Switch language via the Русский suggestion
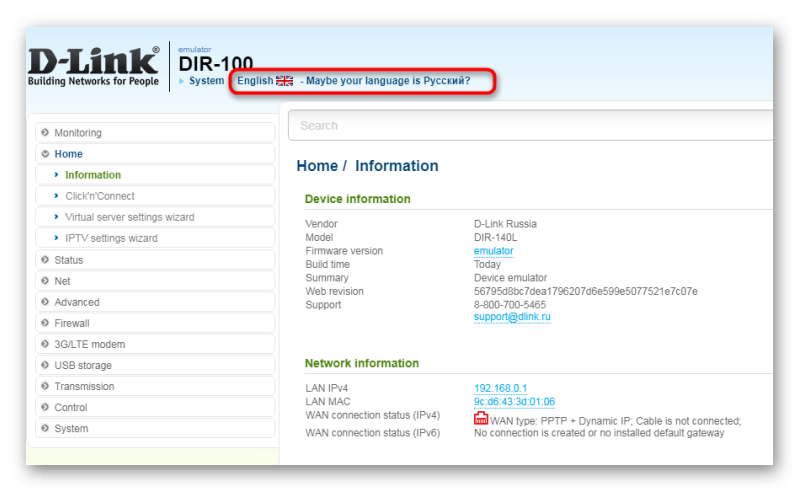 [388, 81]
